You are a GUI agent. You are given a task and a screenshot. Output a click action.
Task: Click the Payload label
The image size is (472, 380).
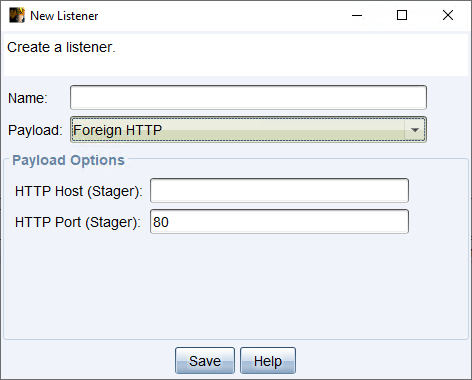[35, 130]
